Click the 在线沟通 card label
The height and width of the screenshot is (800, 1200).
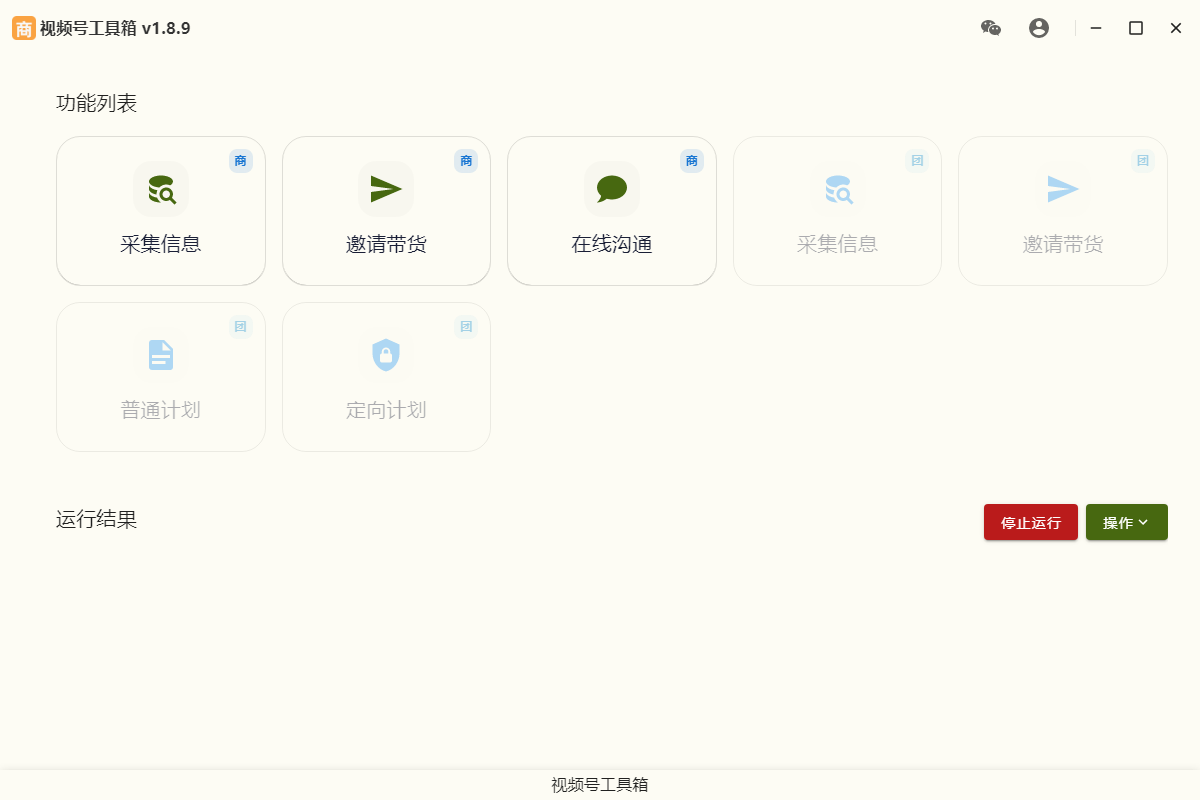tap(612, 244)
